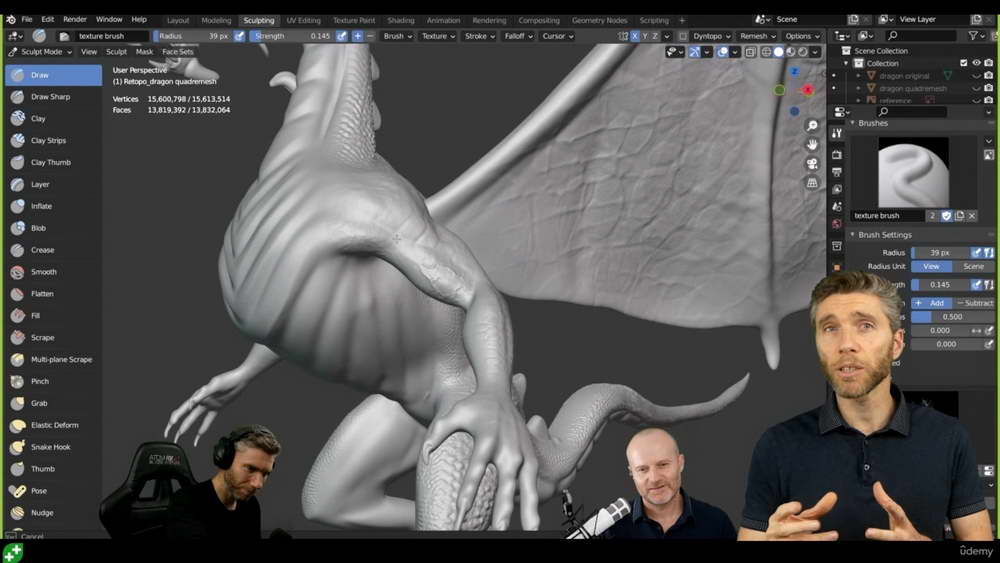Image resolution: width=1000 pixels, height=563 pixels.
Task: Select the Clay Strips brush
Action: click(x=54, y=140)
